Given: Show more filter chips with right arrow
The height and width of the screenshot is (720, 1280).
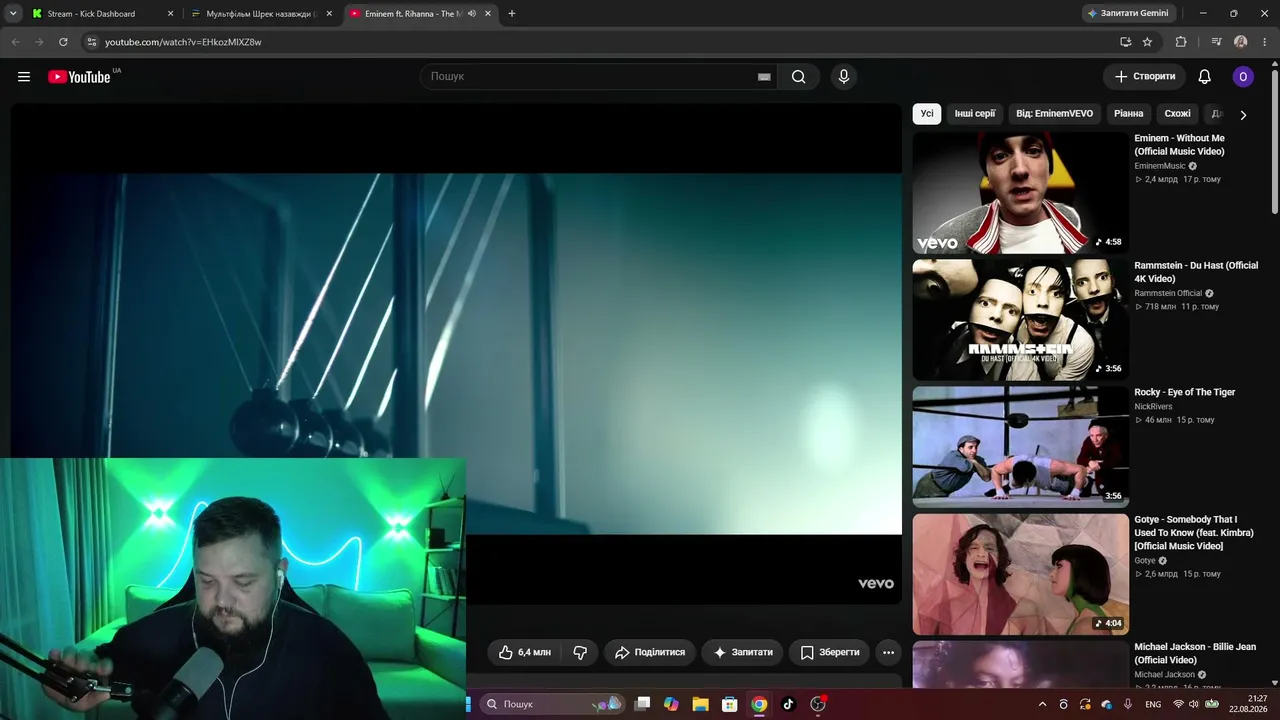Looking at the screenshot, I should (1243, 115).
